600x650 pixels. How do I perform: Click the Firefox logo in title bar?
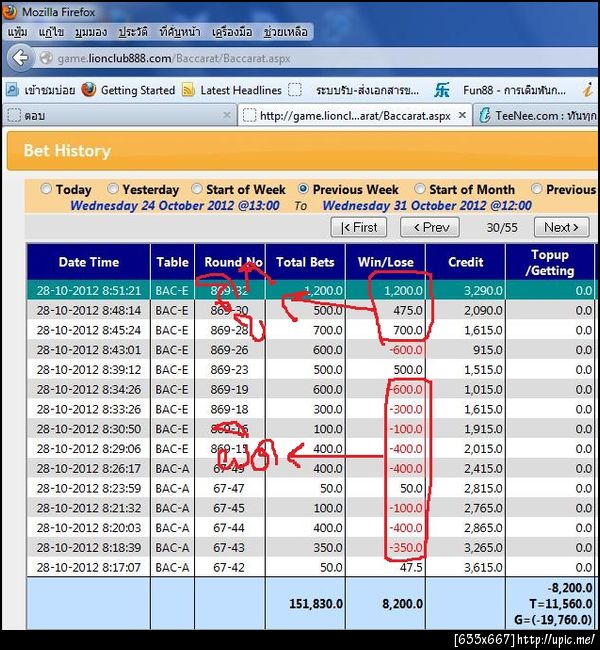point(10,11)
